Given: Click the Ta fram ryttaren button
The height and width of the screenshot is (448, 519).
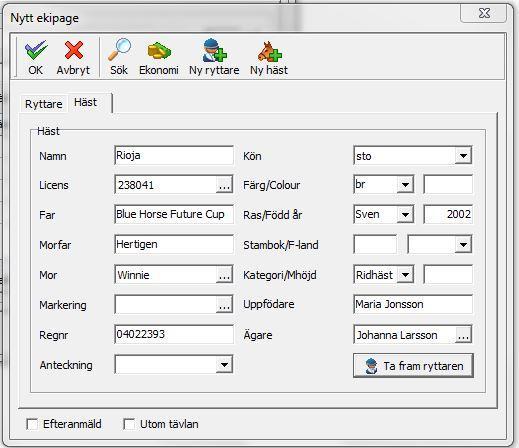Looking at the screenshot, I should pos(413,366).
